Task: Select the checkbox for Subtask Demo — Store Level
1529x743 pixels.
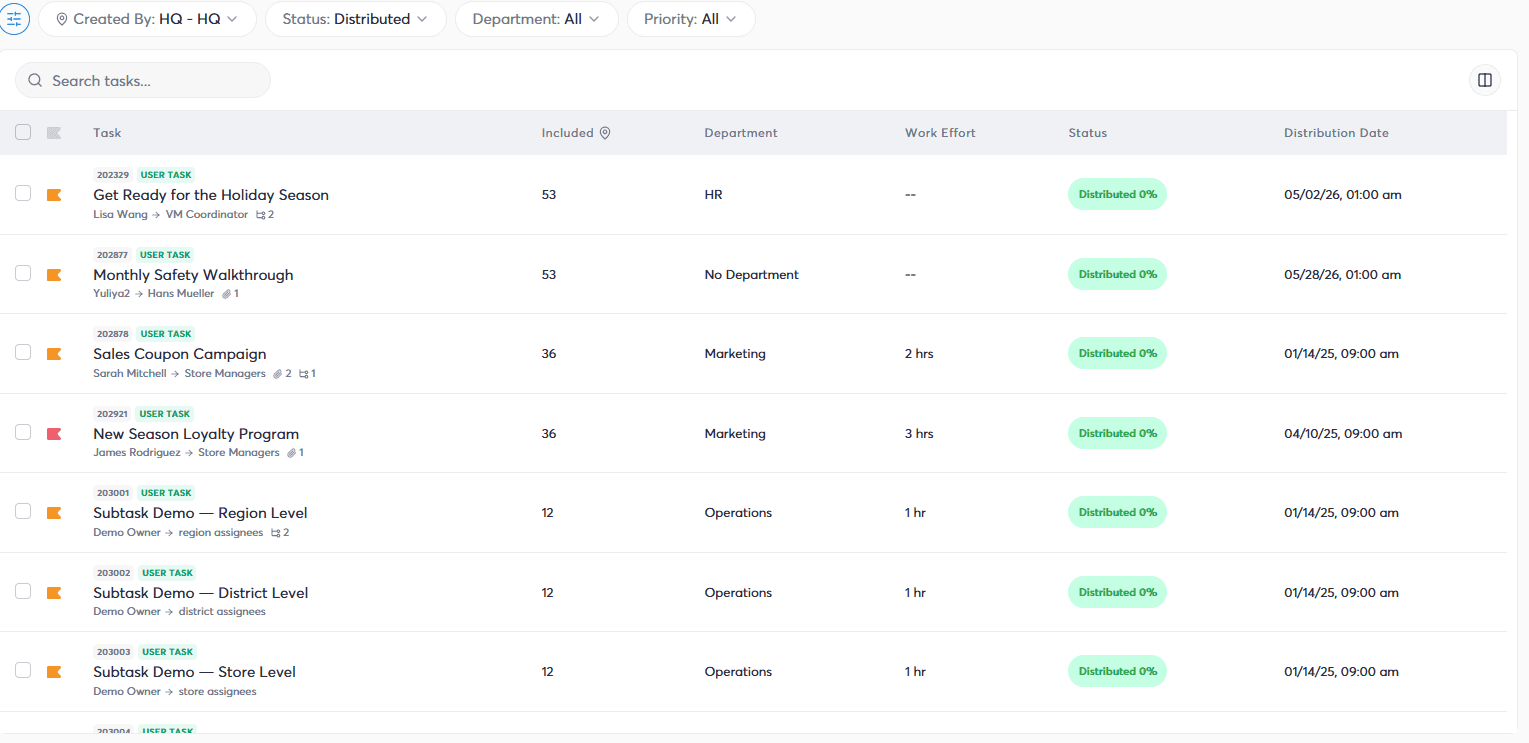Action: pyautogui.click(x=23, y=670)
